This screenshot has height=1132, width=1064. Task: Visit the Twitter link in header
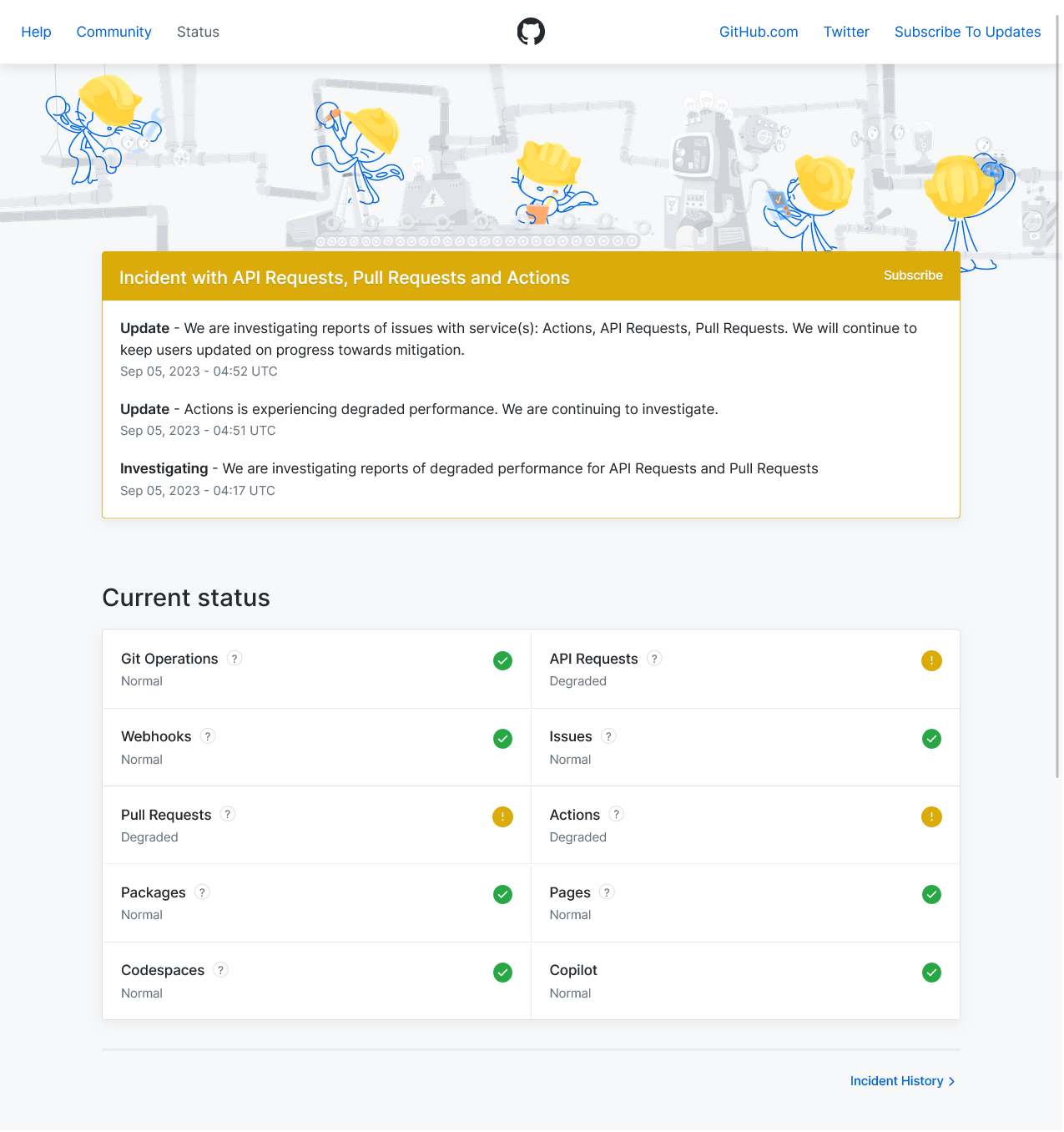(x=846, y=32)
